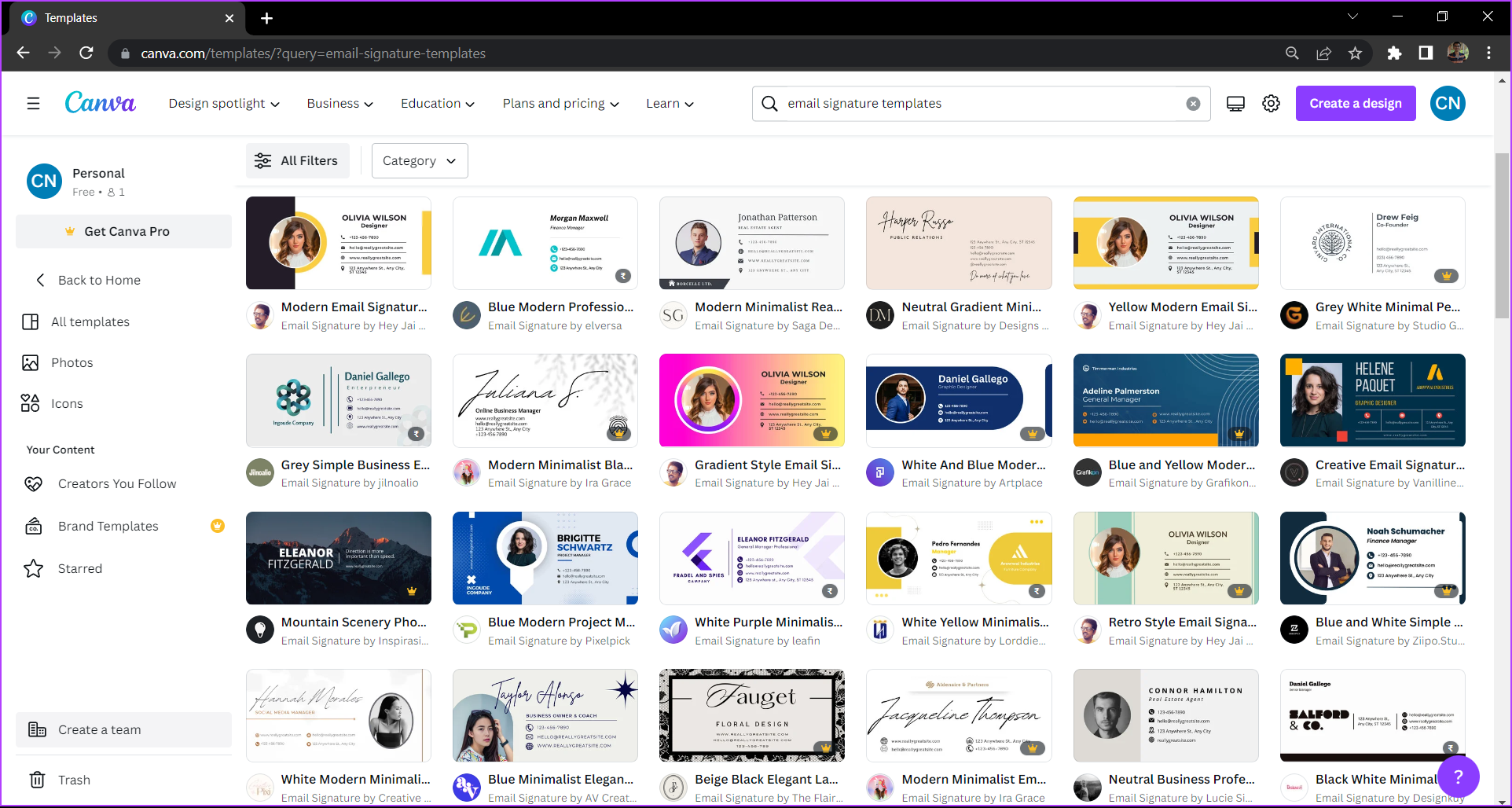This screenshot has height=808, width=1512.
Task: Open the Education menu
Action: tap(437, 104)
